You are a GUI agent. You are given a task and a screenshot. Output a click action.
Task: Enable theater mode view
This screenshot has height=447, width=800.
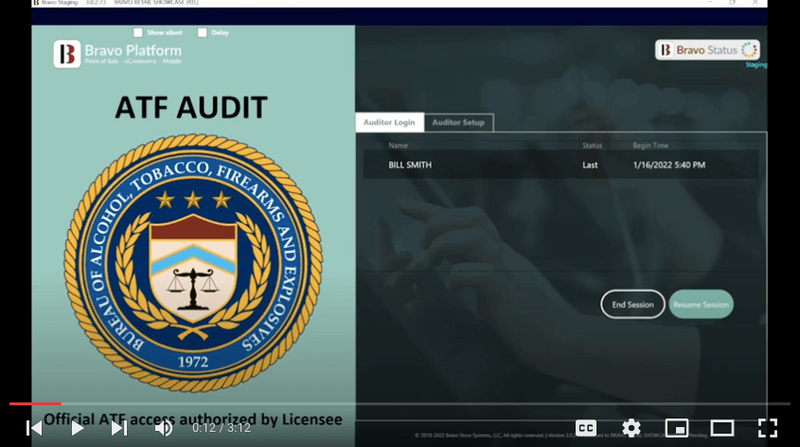click(x=722, y=428)
